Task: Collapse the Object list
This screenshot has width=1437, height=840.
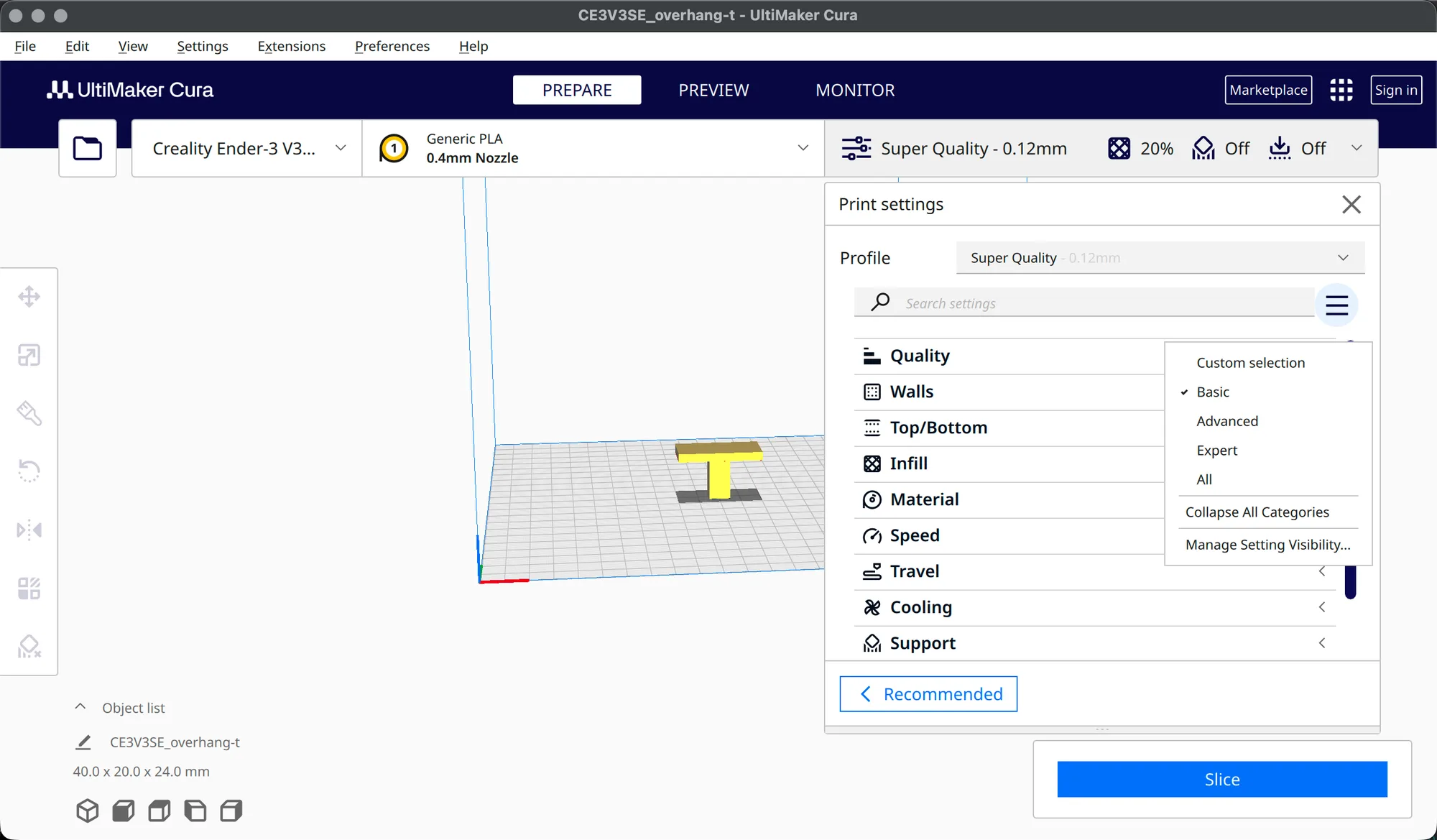Action: point(80,707)
